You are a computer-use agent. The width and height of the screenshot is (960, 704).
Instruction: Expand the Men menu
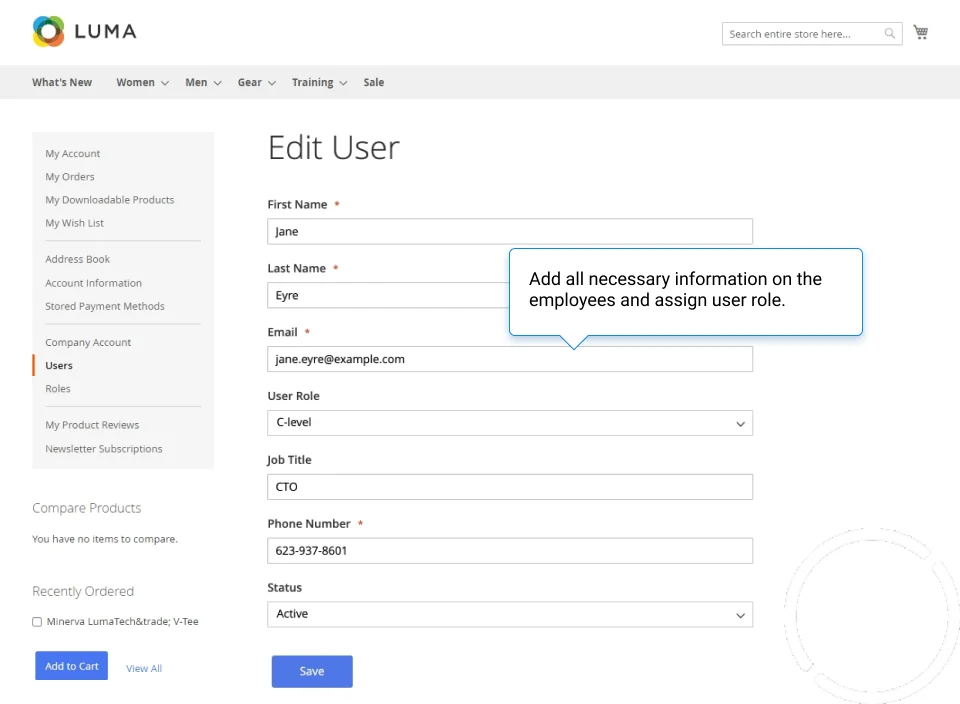tap(203, 83)
